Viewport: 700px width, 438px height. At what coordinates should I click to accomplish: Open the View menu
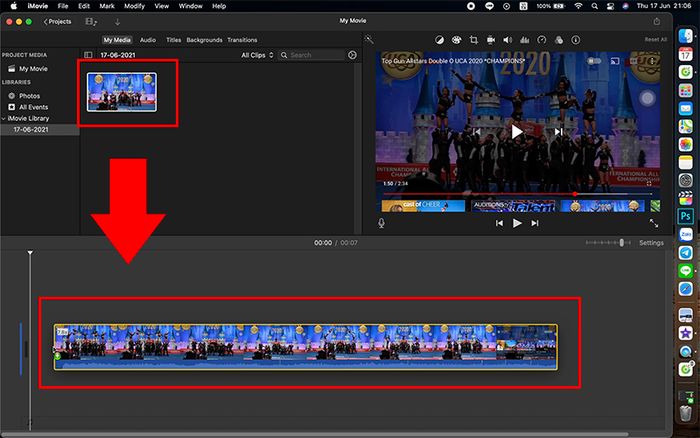coord(162,6)
